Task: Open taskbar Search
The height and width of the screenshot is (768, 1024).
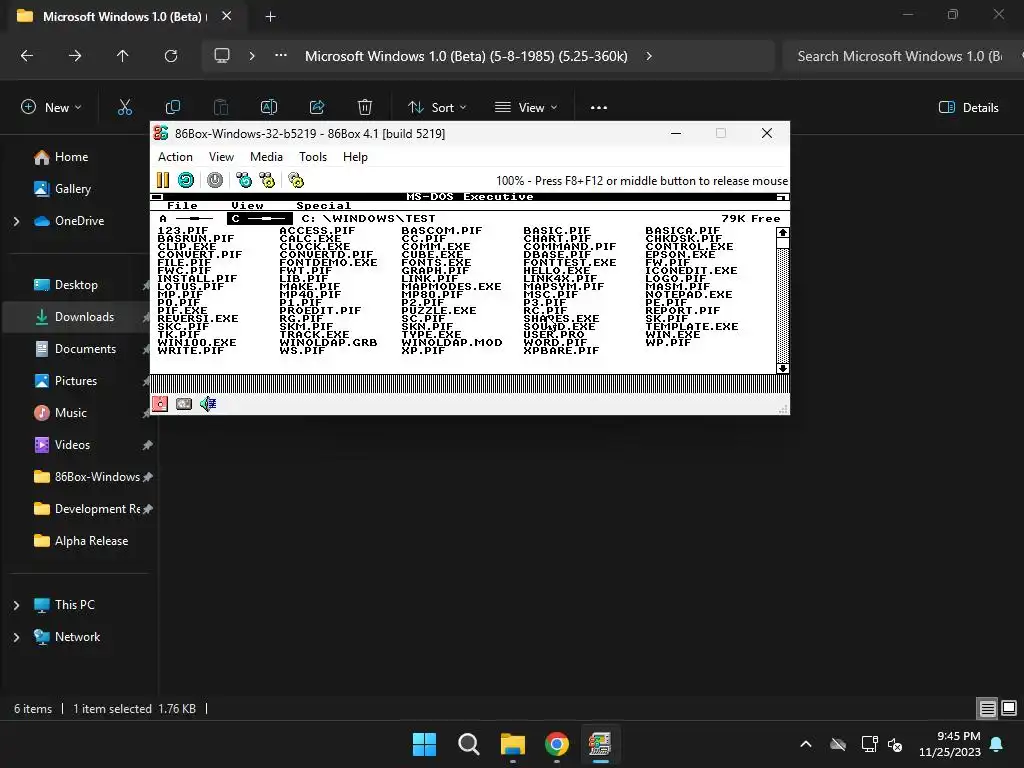Action: (x=468, y=744)
